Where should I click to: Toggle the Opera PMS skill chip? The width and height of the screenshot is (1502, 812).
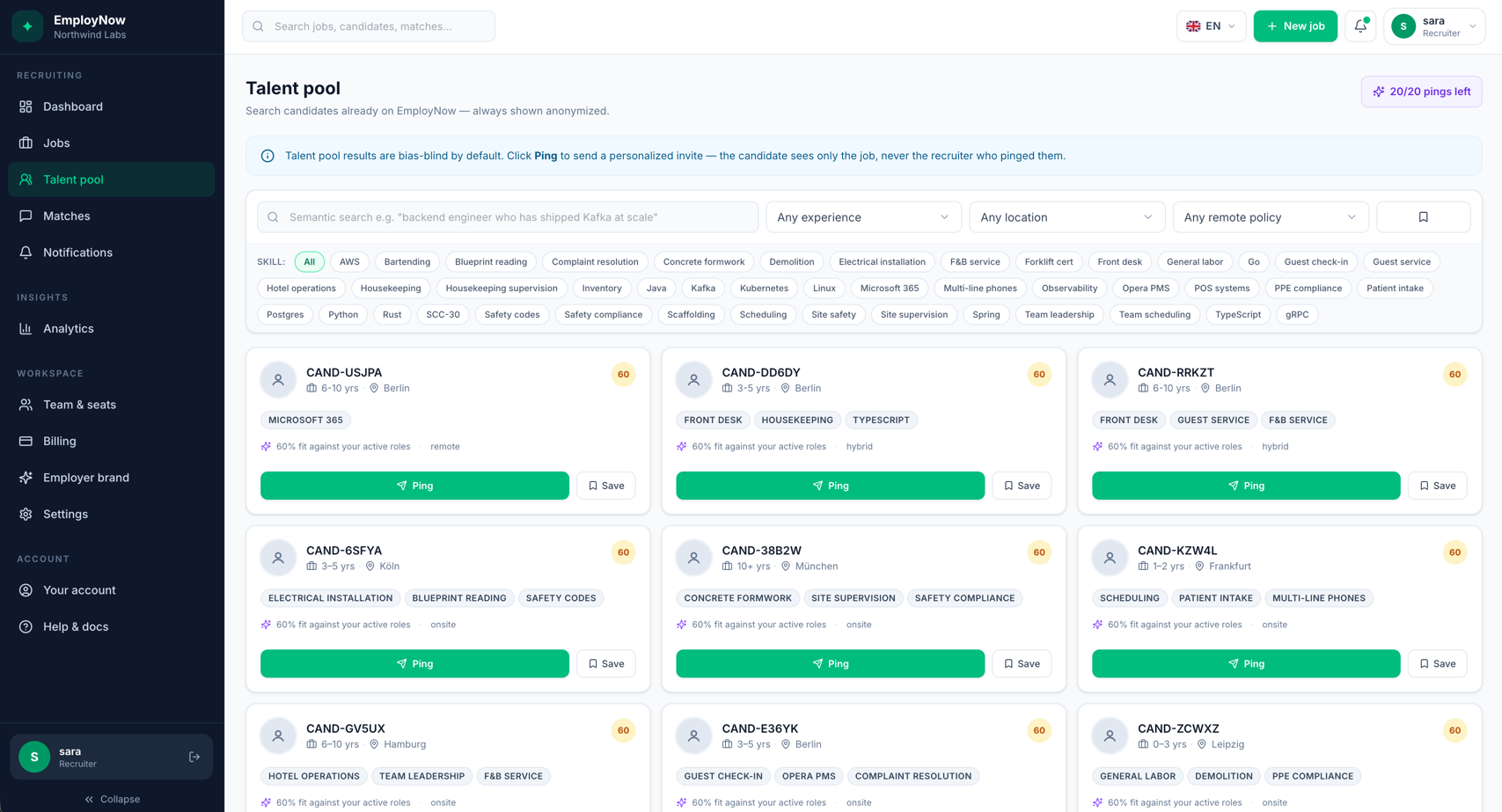pyautogui.click(x=1146, y=289)
